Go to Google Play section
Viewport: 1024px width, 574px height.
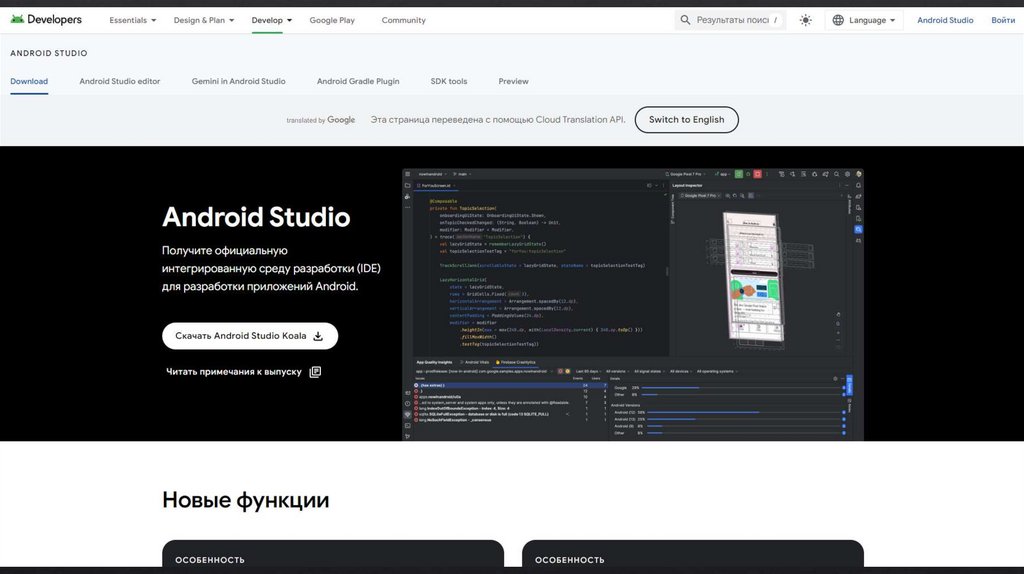point(332,20)
